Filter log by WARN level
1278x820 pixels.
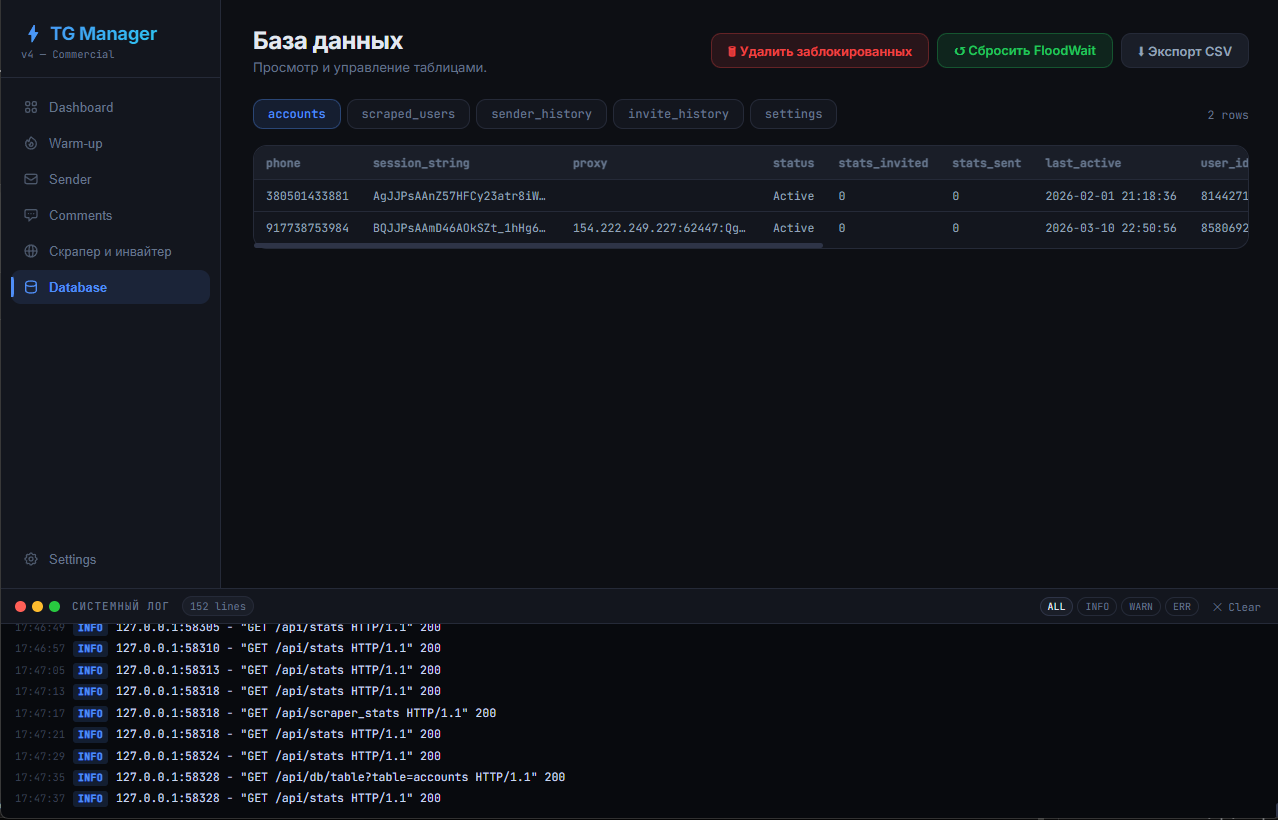(1140, 606)
